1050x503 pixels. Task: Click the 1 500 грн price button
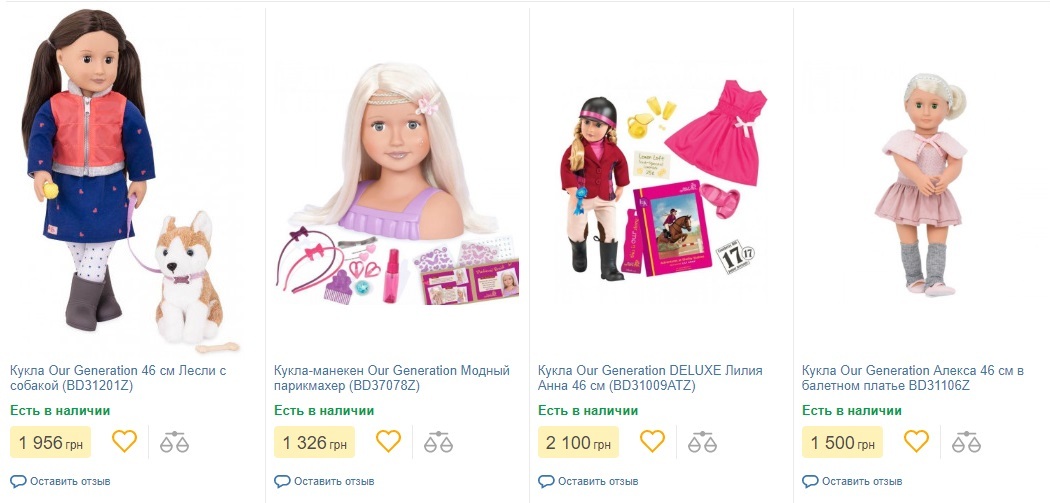click(x=842, y=442)
